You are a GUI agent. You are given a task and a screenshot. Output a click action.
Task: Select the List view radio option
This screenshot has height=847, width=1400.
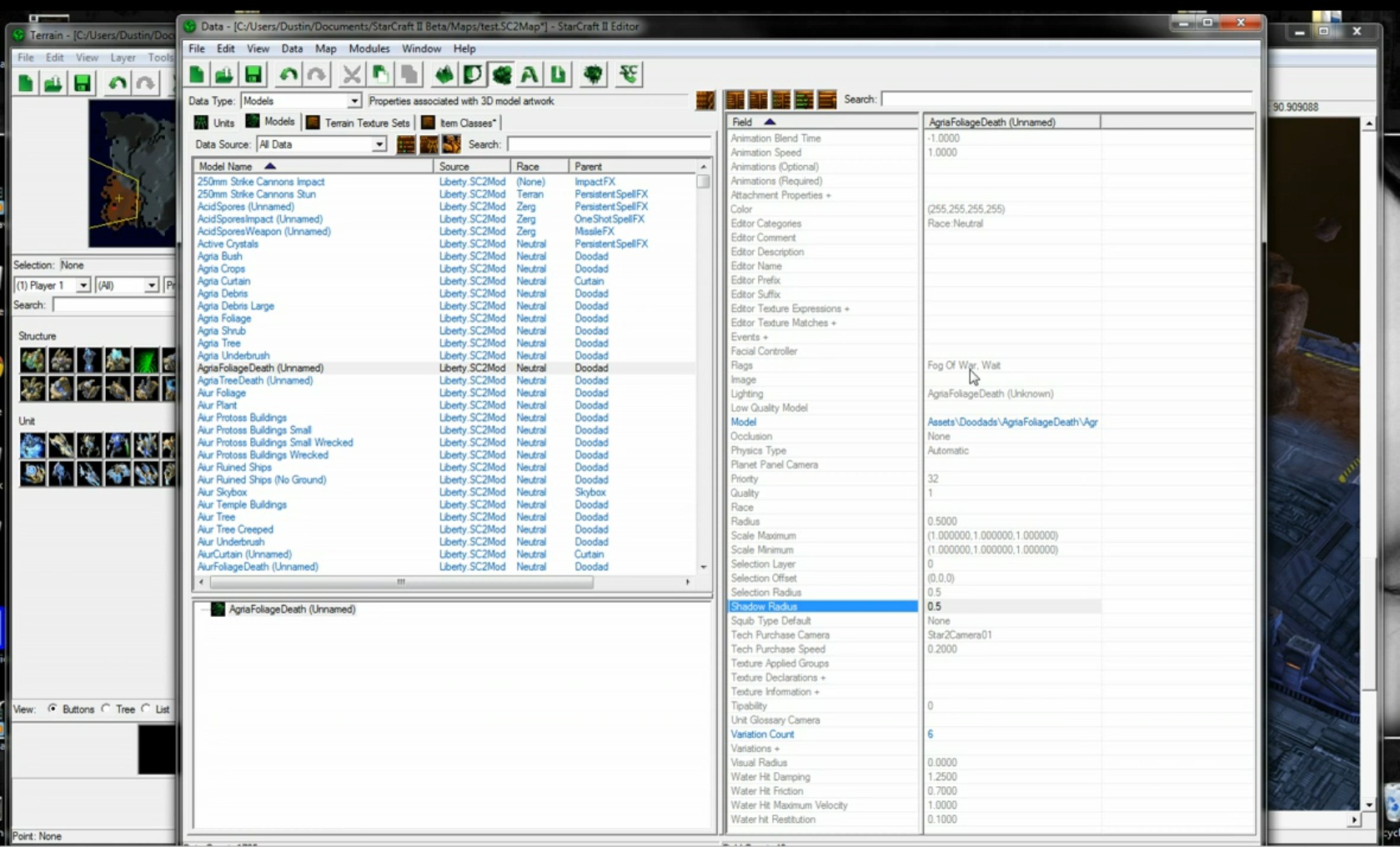click(x=146, y=709)
